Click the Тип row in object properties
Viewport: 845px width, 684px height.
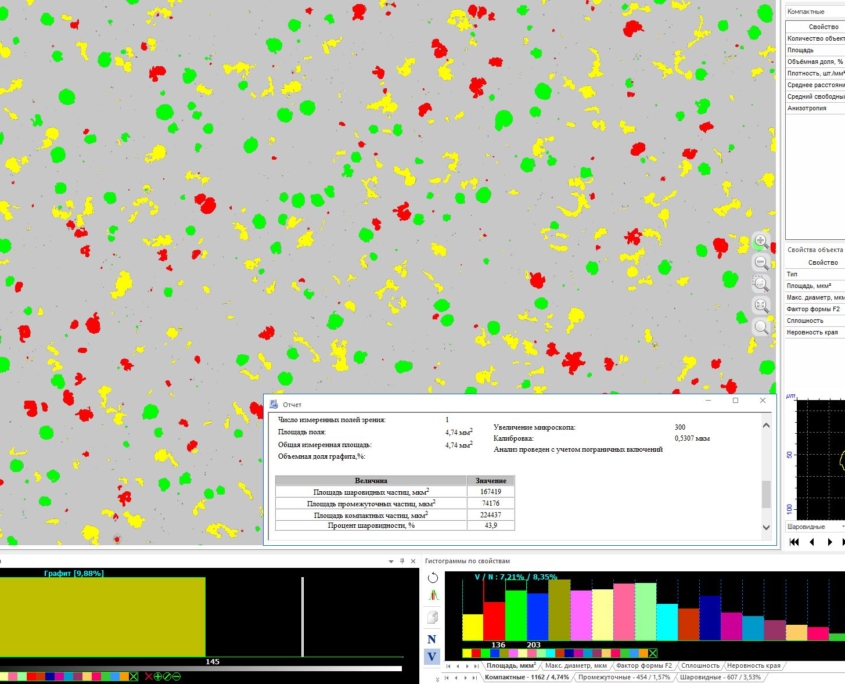[x=815, y=274]
